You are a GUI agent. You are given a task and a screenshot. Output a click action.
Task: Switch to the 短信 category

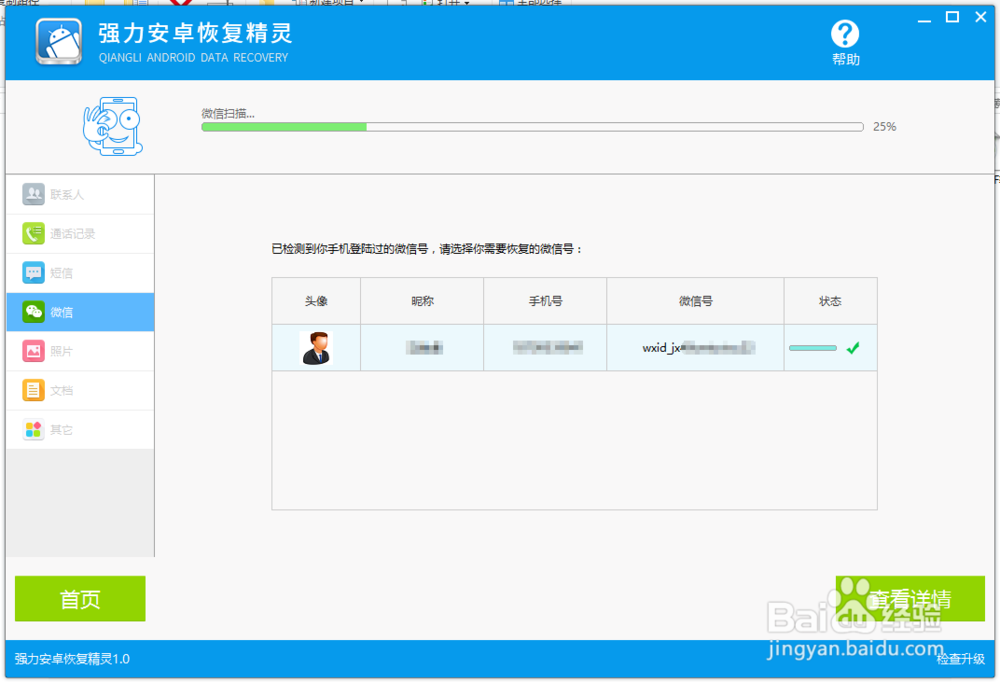point(80,273)
